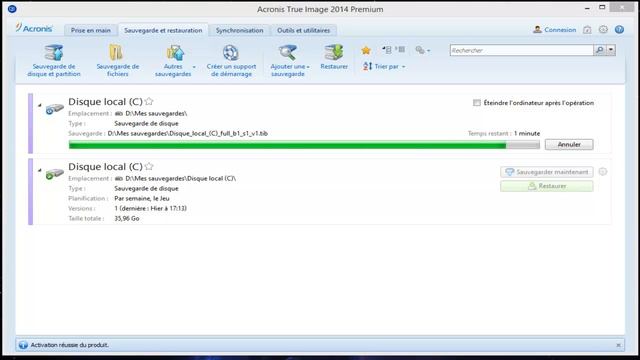Click 'Activation réussie du produit.' message
The height and width of the screenshot is (360, 640).
tap(70, 345)
